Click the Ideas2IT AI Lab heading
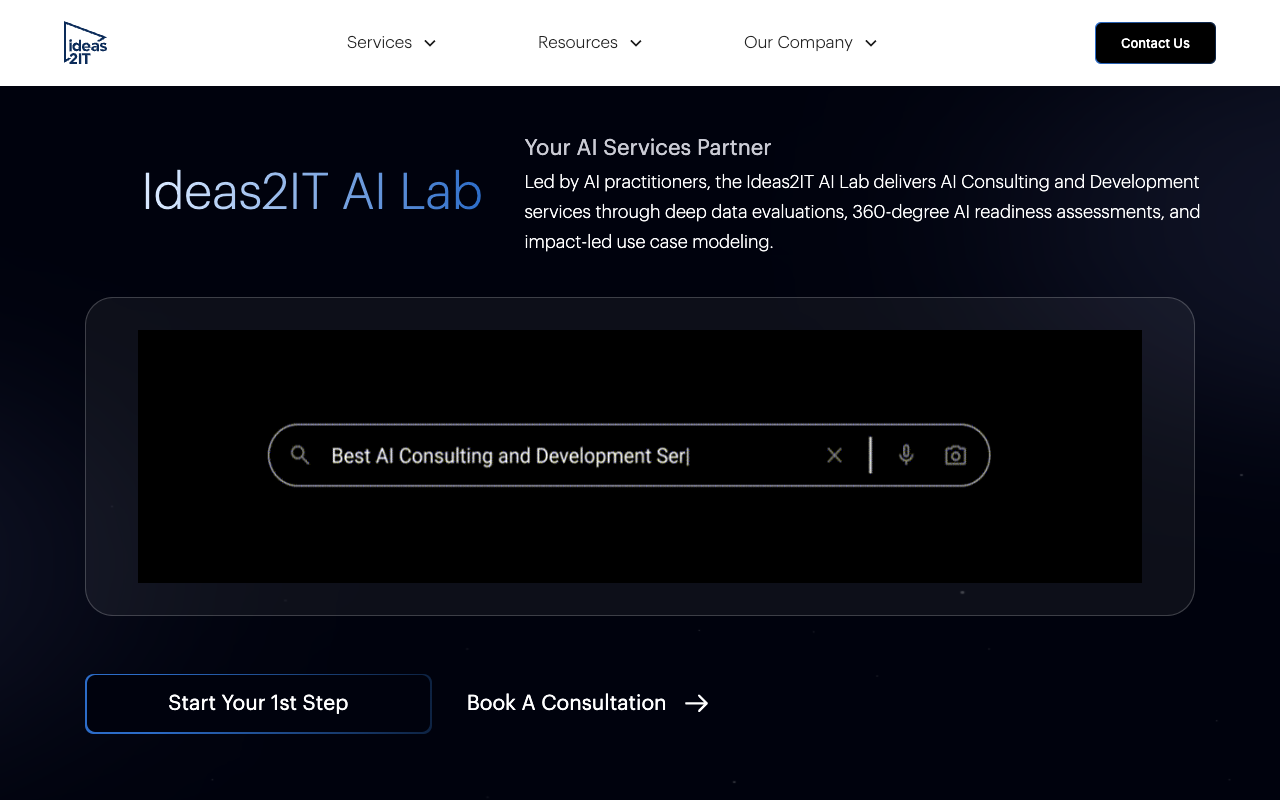Screen dimensions: 1280x800 tap(312, 191)
